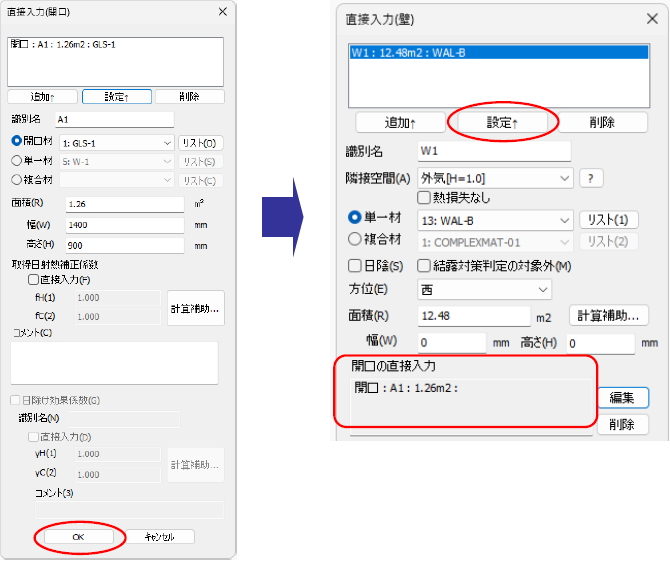
Task: Close the 直接入力(開口) dialog
Action: 223,12
